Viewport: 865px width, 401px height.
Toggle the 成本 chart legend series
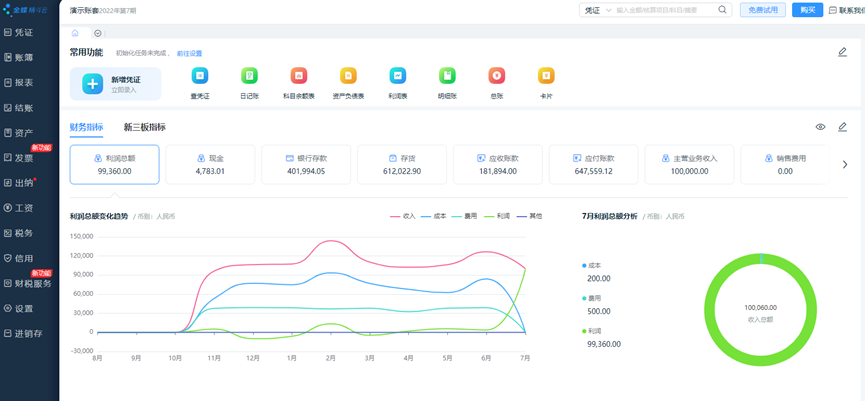[434, 216]
